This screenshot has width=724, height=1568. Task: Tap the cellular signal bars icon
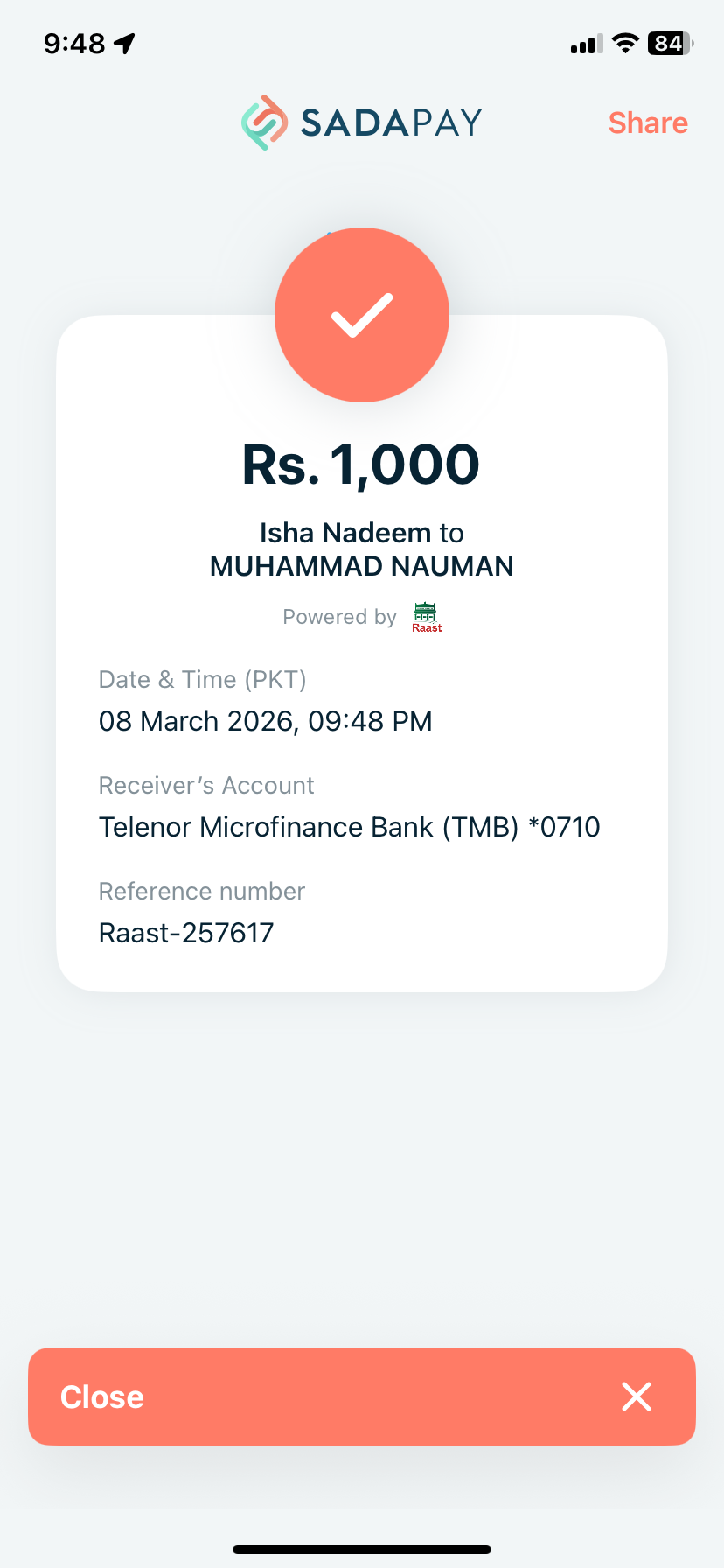586,44
